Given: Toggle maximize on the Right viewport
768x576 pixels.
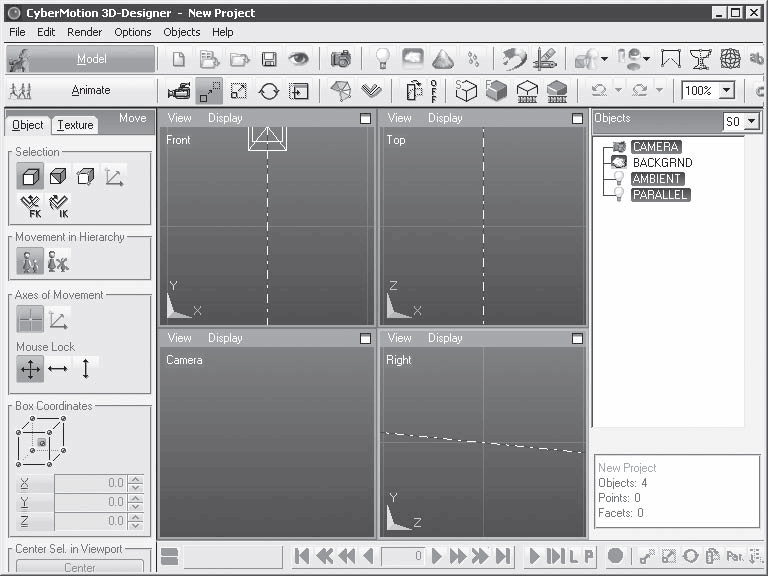Looking at the screenshot, I should tap(578, 338).
